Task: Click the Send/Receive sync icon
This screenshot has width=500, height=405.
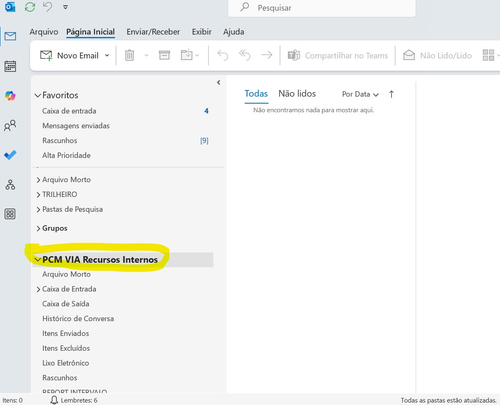Action: 30,7
